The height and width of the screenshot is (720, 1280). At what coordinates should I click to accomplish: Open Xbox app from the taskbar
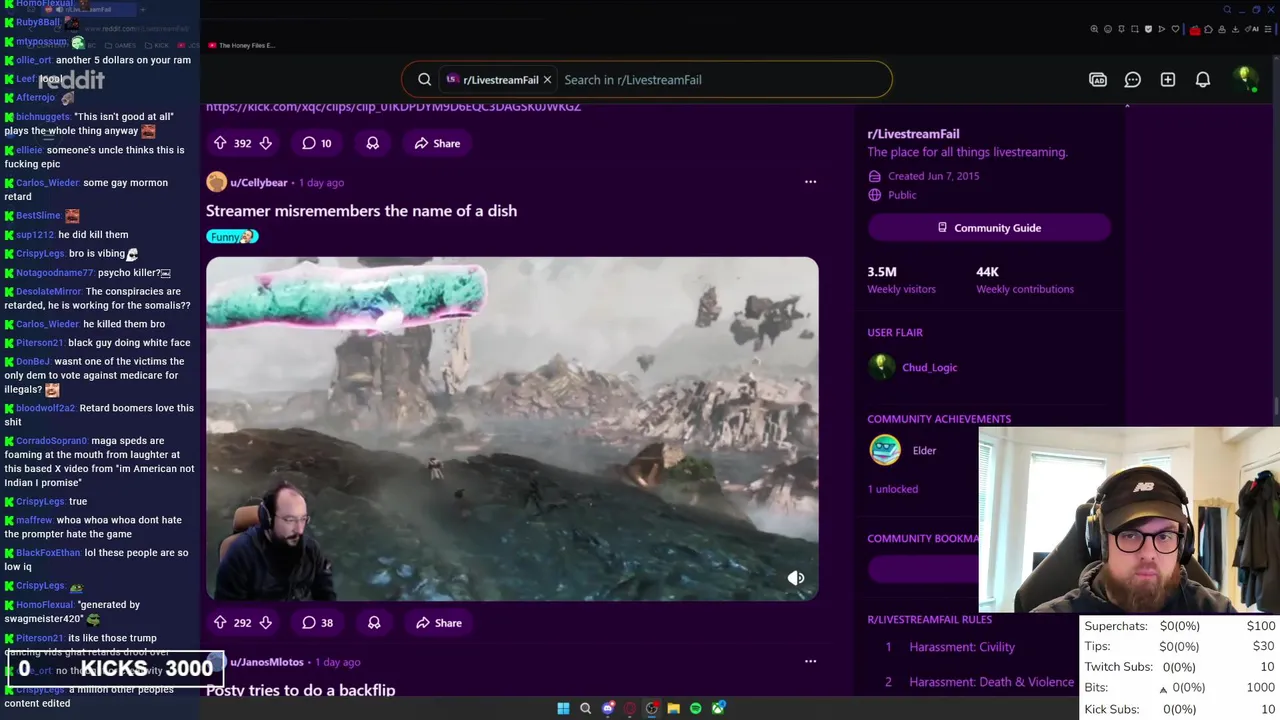[718, 708]
